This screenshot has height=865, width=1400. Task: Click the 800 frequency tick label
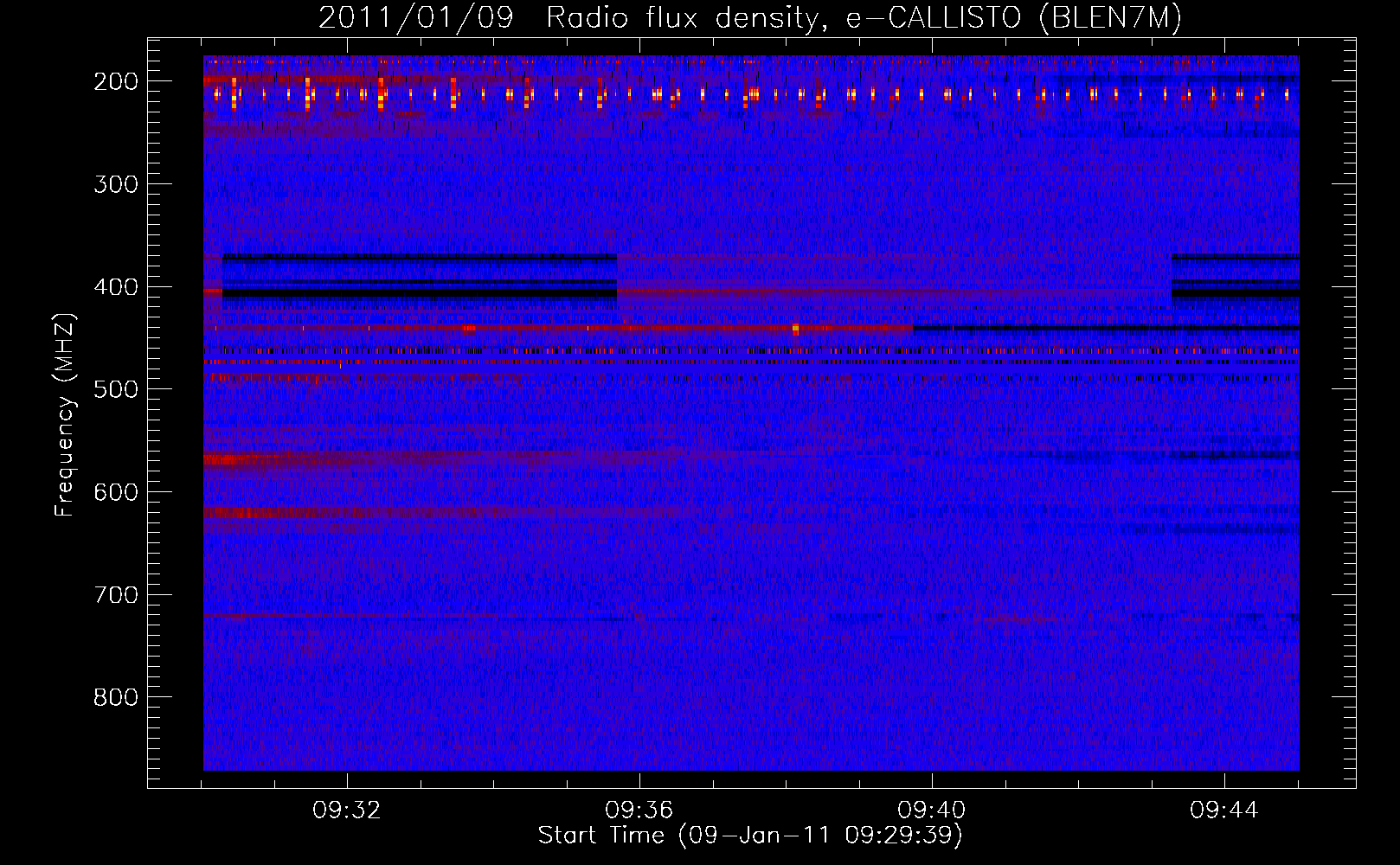coord(116,697)
